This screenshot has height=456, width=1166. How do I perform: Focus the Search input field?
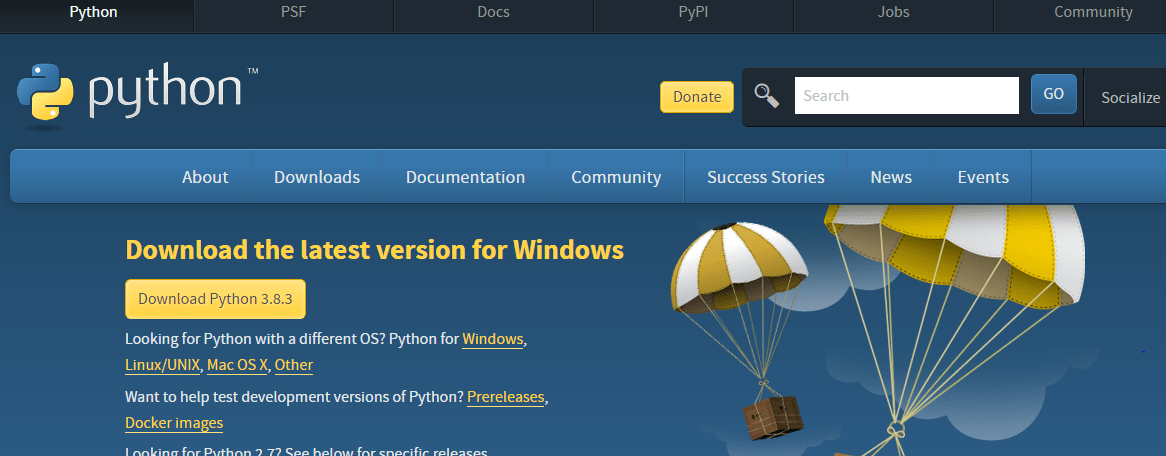pos(906,96)
